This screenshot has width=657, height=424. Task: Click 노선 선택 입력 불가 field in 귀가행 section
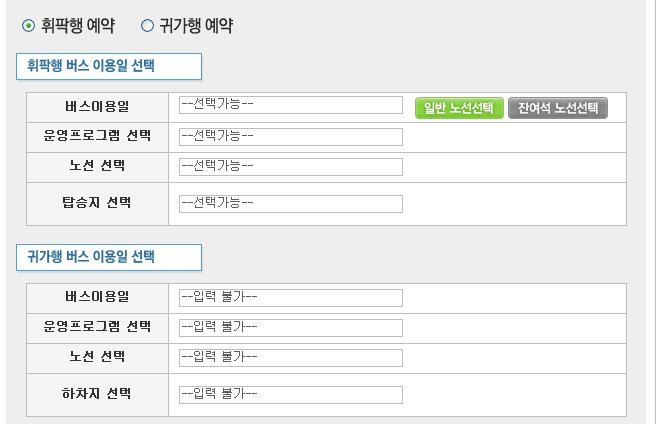pyautogui.click(x=291, y=358)
